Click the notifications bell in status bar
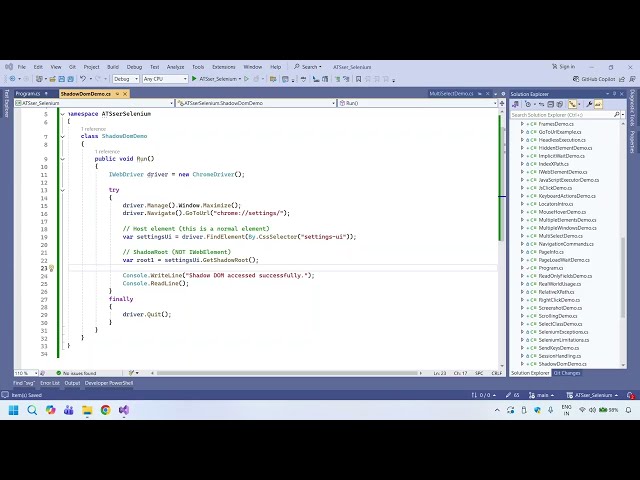Screen dimensions: 640x480 (x=631, y=395)
